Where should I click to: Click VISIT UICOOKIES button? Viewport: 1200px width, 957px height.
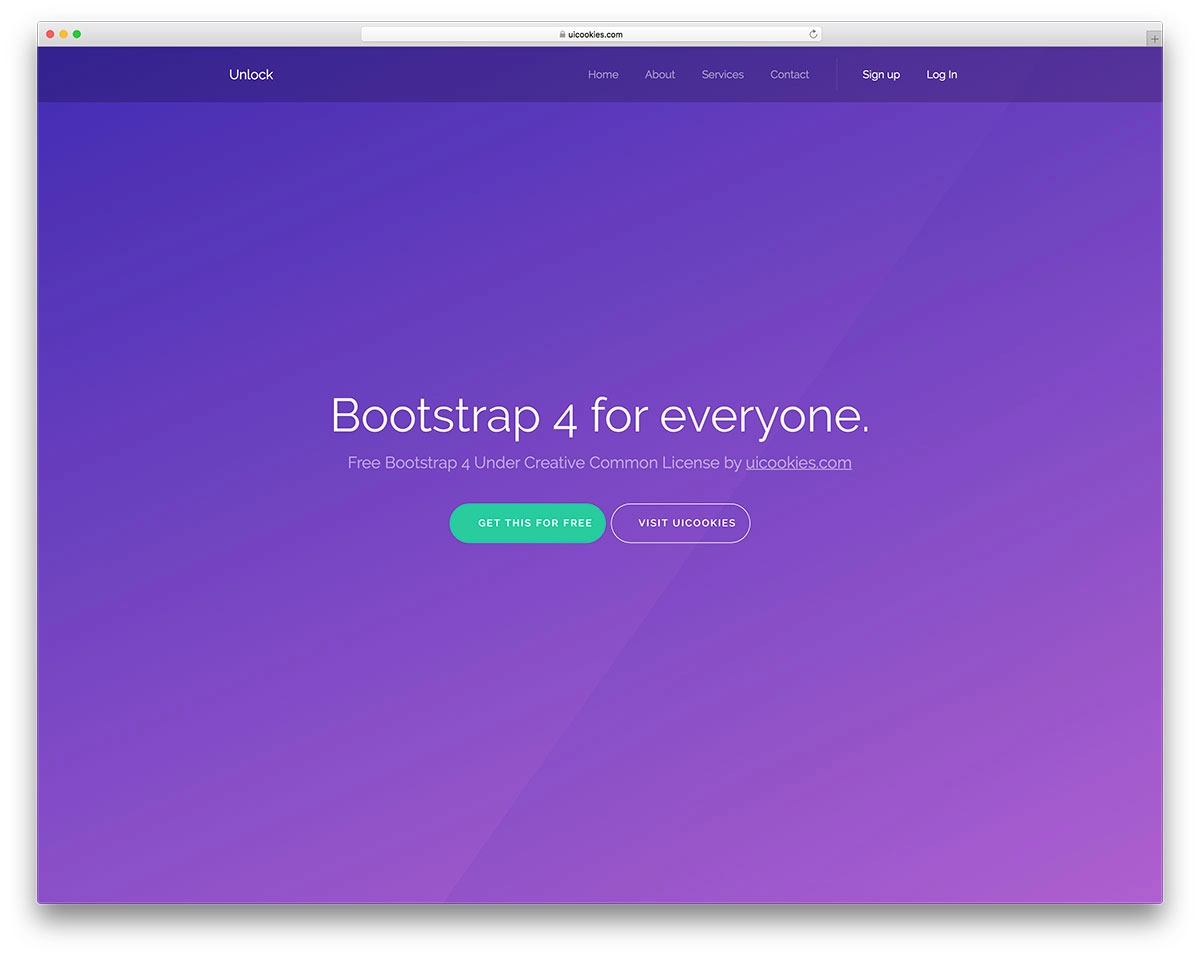[x=681, y=523]
